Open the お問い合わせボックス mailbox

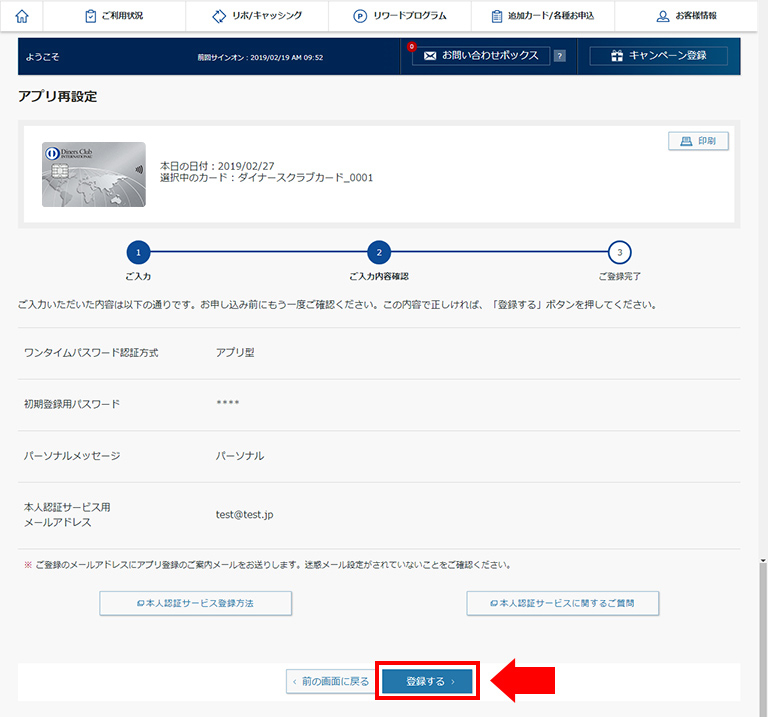point(481,56)
